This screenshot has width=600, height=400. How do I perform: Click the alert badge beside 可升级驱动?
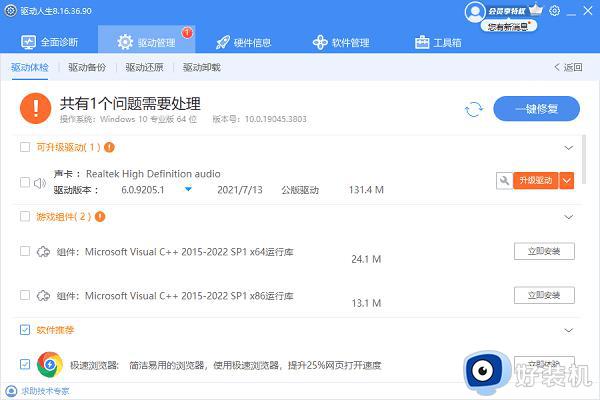pyautogui.click(x=109, y=147)
